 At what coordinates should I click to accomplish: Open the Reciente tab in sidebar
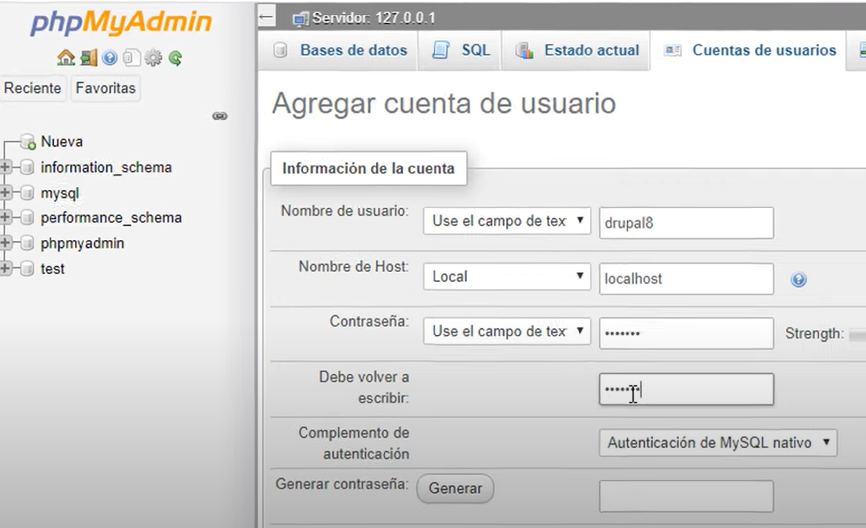pyautogui.click(x=33, y=88)
